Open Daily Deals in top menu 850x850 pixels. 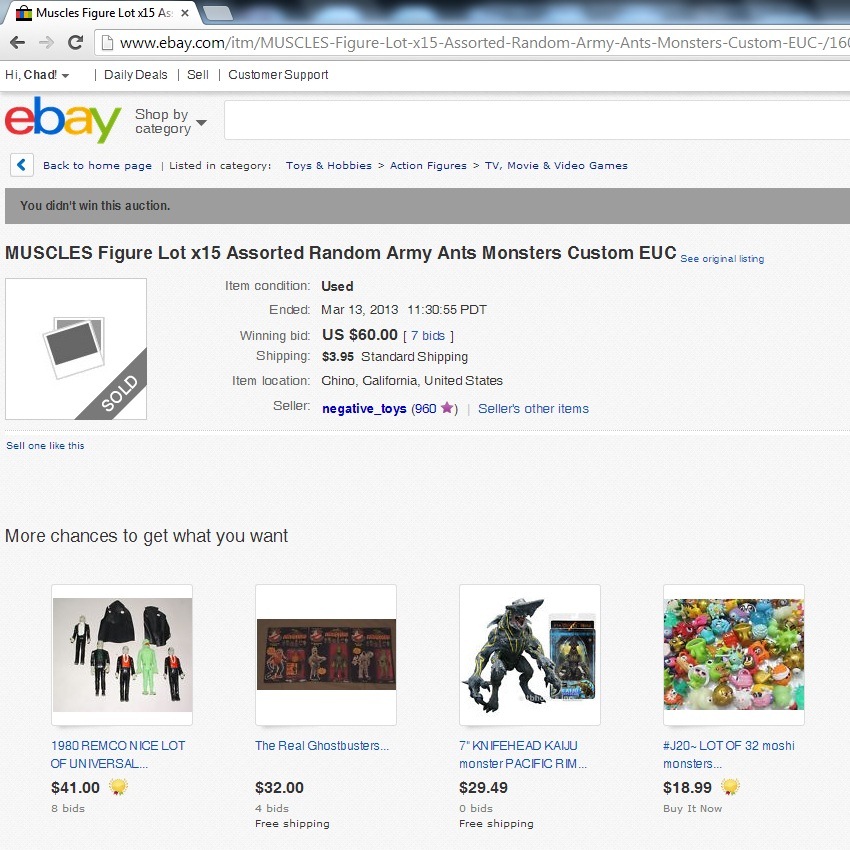click(x=136, y=75)
